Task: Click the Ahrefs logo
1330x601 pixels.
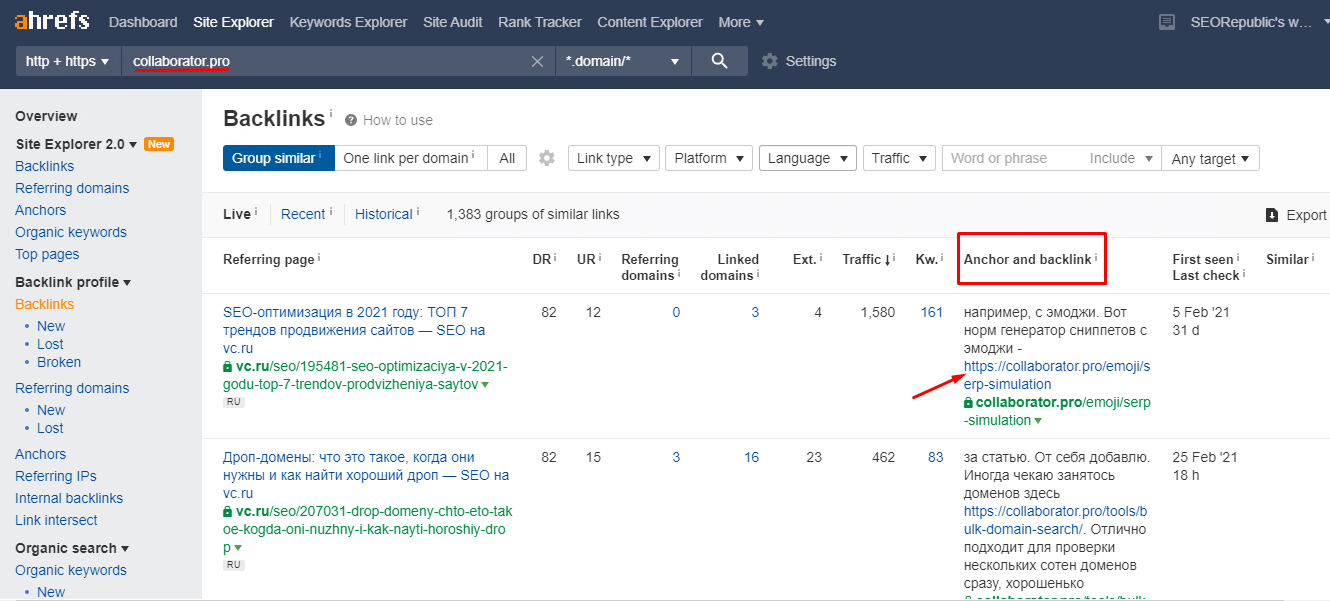Action: 52,21
